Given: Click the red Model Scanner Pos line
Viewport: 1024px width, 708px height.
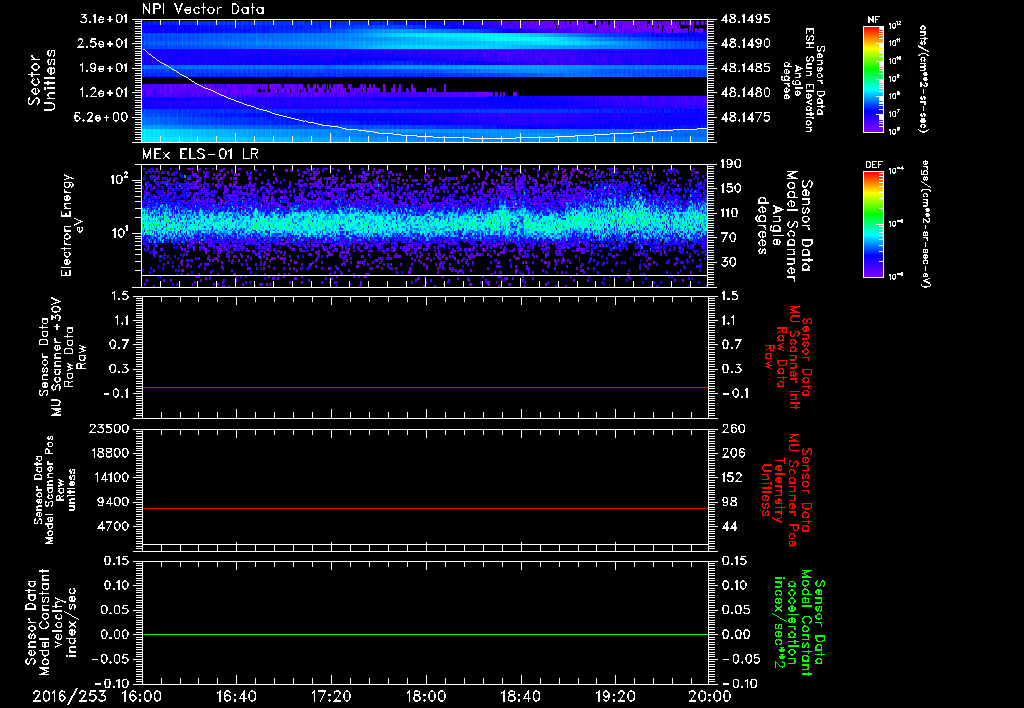Looking at the screenshot, I should tap(424, 508).
